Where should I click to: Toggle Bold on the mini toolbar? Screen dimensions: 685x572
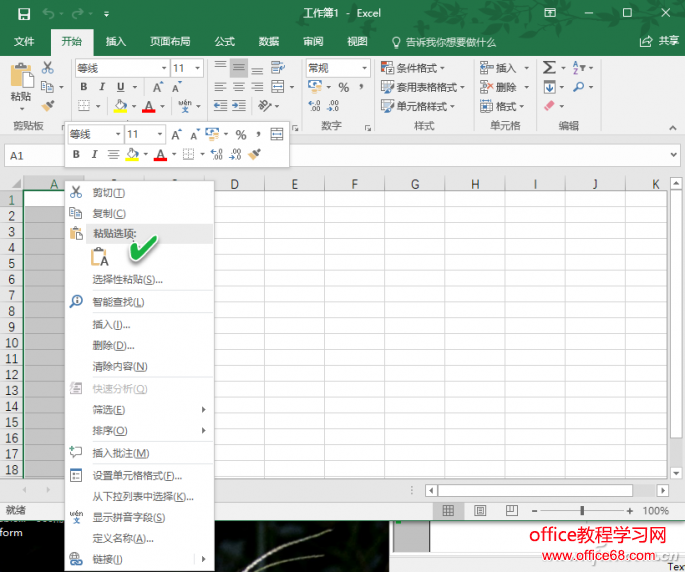(76, 154)
